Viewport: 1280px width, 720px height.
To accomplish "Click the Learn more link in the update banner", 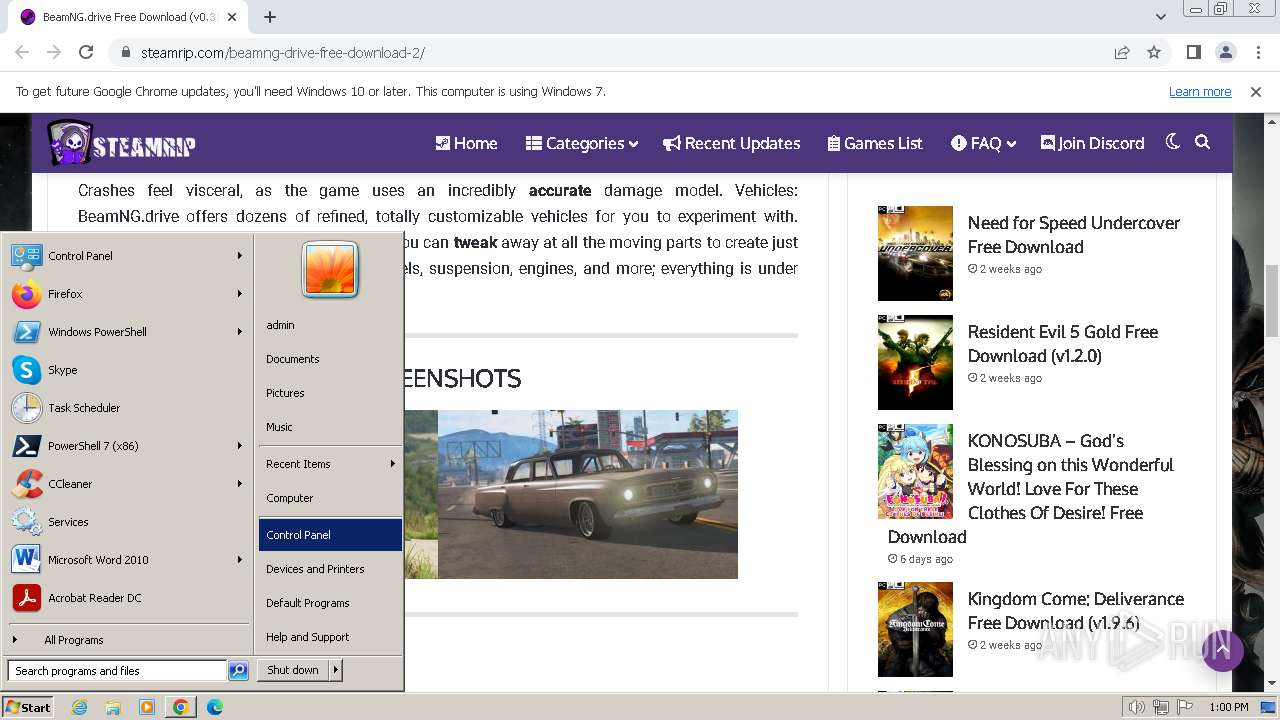I will pyautogui.click(x=1200, y=91).
